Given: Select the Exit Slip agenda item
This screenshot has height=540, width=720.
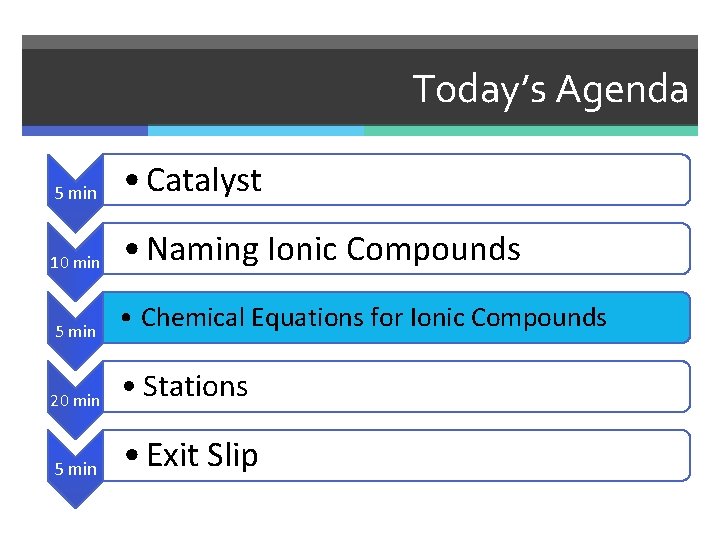Looking at the screenshot, I should pos(397,455).
